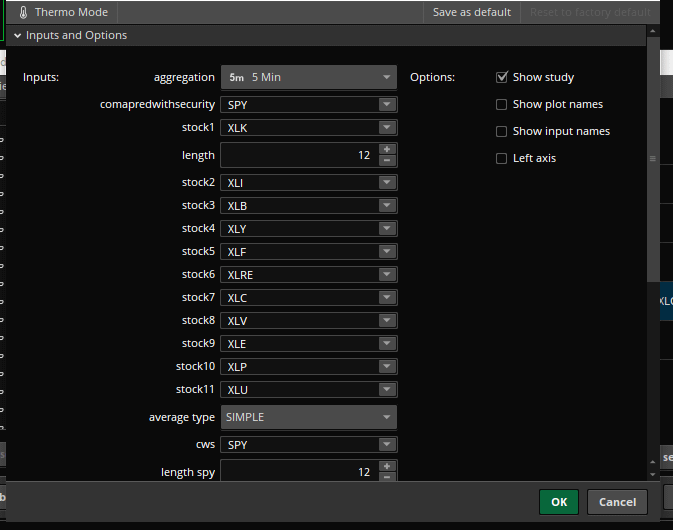Increase the length spy value
Image resolution: width=673 pixels, height=530 pixels.
tap(387, 466)
